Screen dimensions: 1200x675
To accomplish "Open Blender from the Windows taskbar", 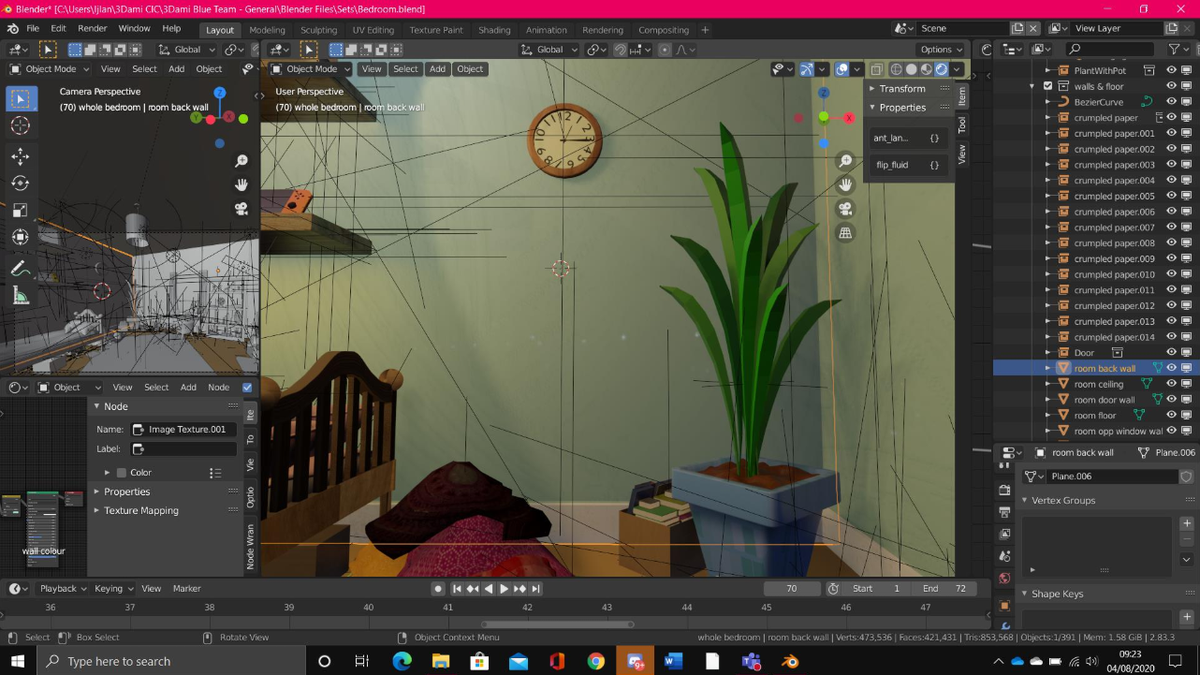I will click(790, 661).
